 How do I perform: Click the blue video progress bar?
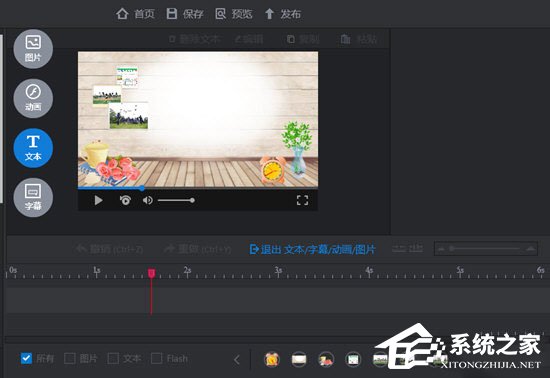tap(110, 188)
